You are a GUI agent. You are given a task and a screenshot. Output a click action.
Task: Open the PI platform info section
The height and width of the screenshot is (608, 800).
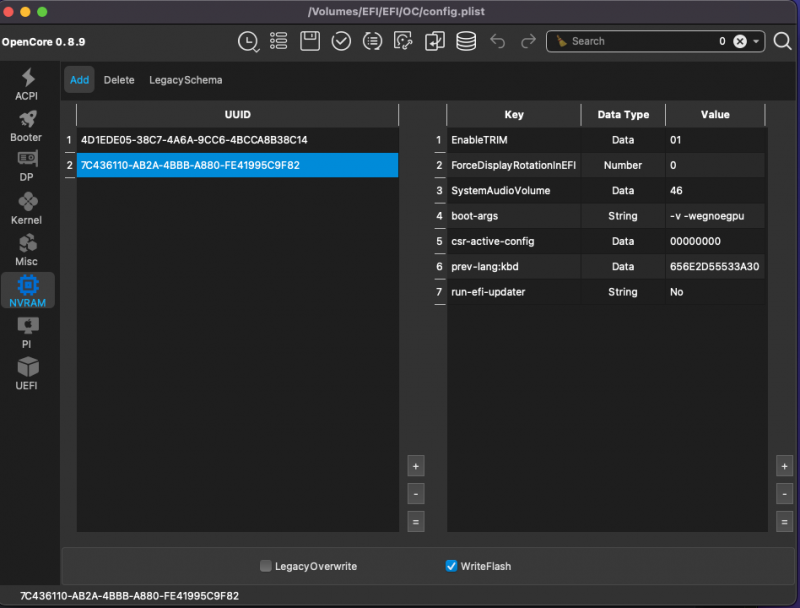point(27,331)
